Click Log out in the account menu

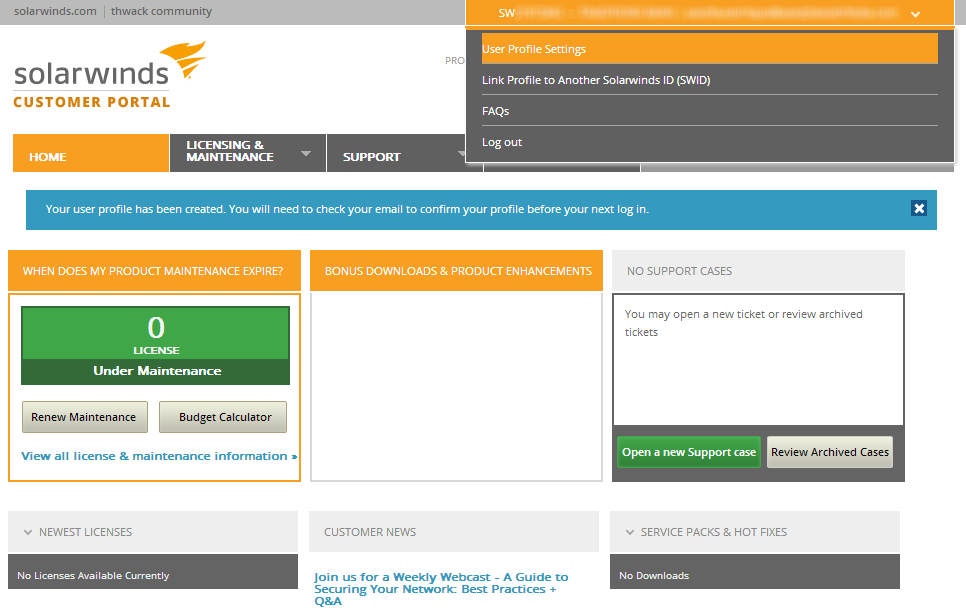(x=501, y=142)
